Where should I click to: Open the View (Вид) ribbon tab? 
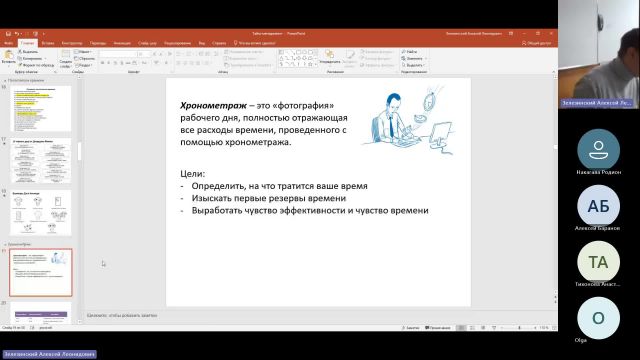pos(202,43)
